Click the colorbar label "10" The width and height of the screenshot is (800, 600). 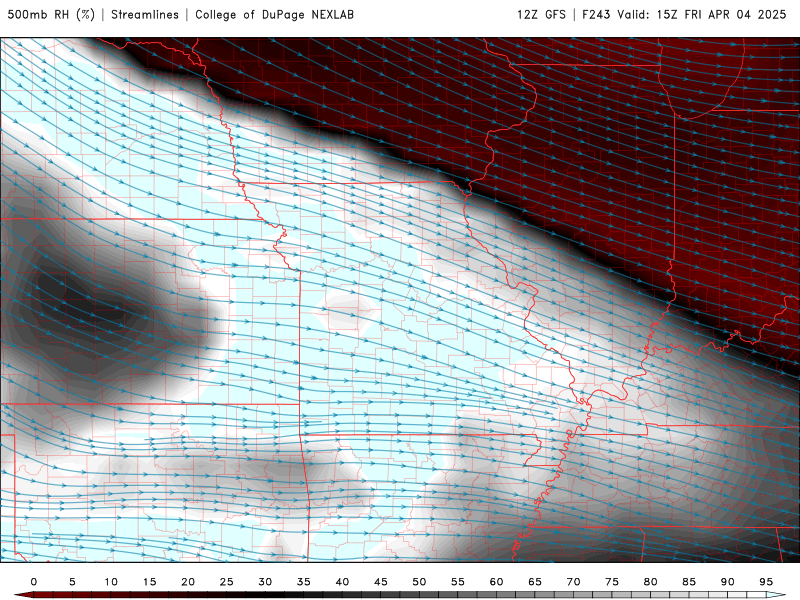point(111,582)
